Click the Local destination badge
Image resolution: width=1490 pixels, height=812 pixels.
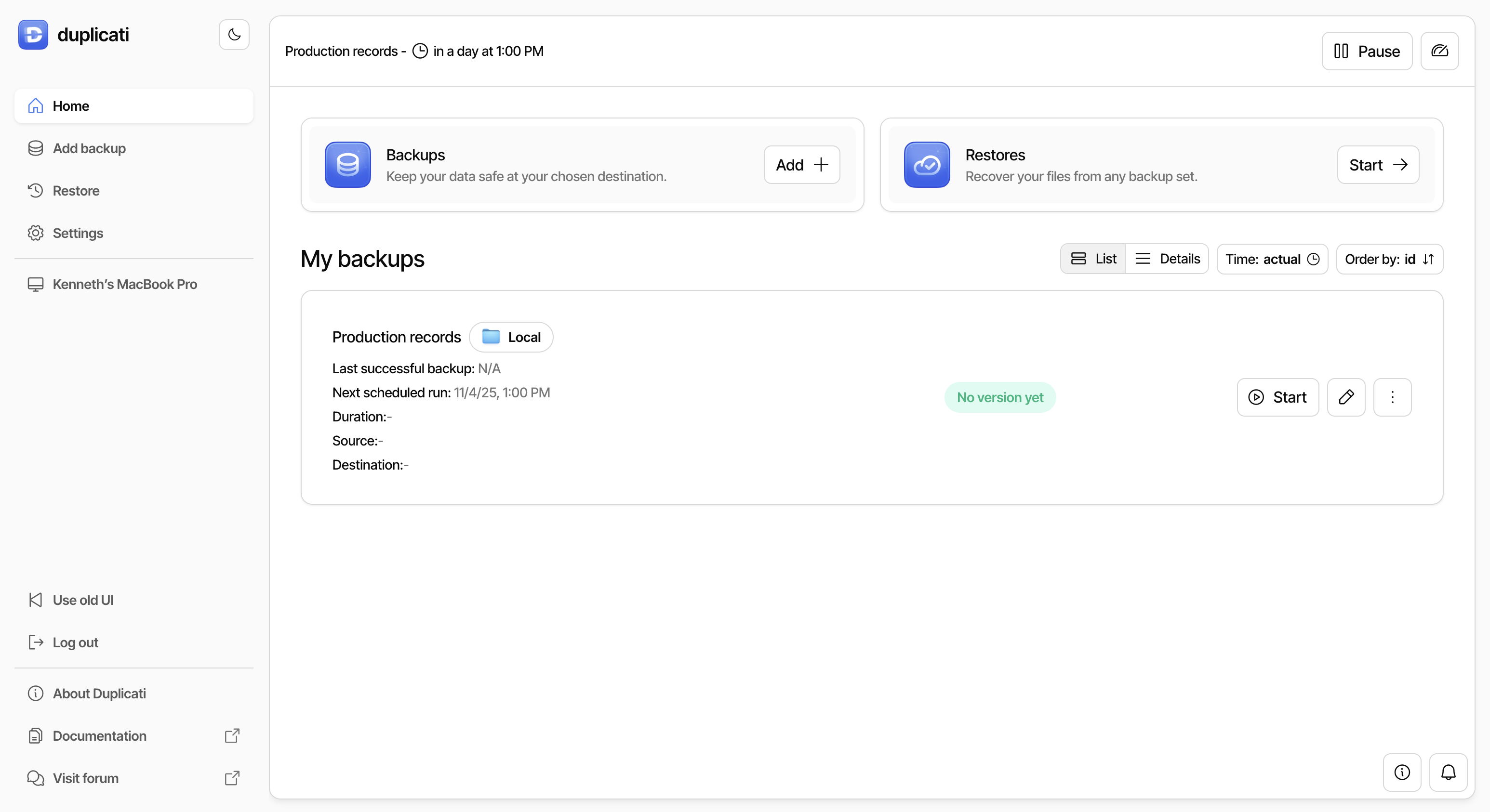point(511,337)
